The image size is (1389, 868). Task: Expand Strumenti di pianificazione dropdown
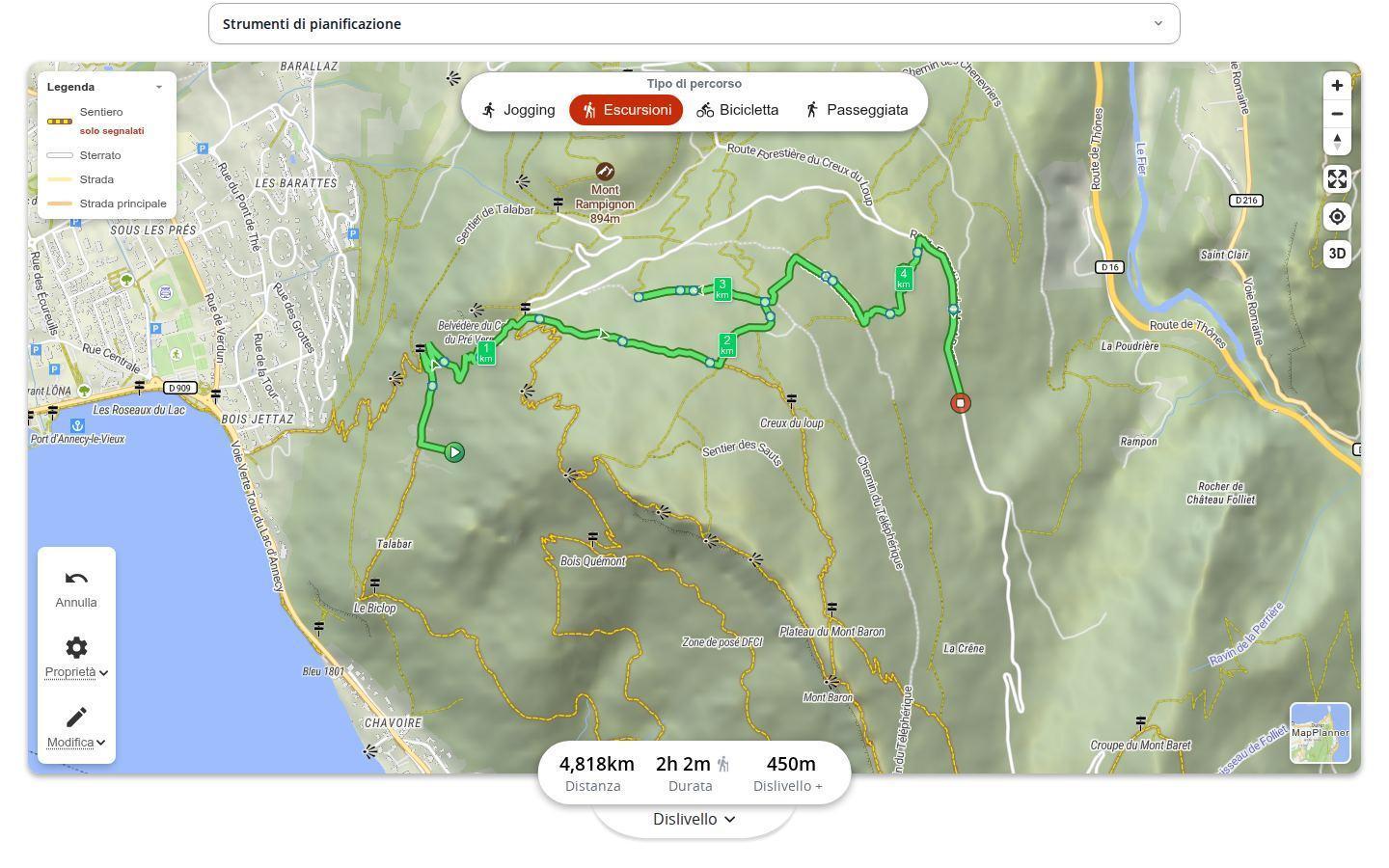coord(694,23)
